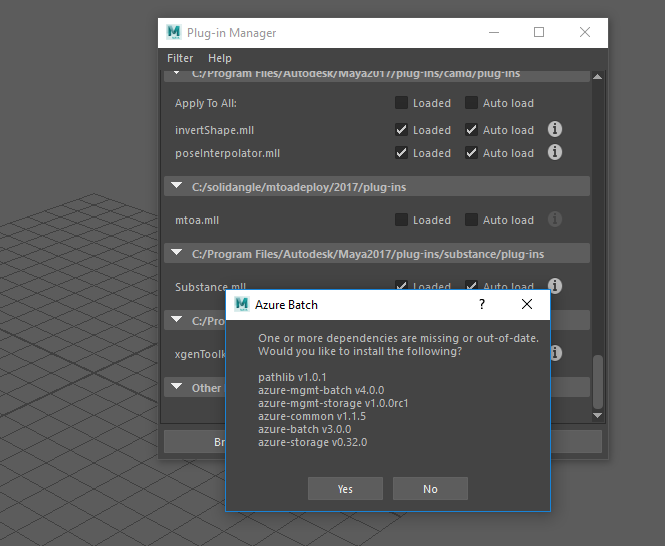Viewport: 665px width, 546px height.
Task: Click the scrollbar up arrow in Plug-in Manager
Action: coord(598,77)
